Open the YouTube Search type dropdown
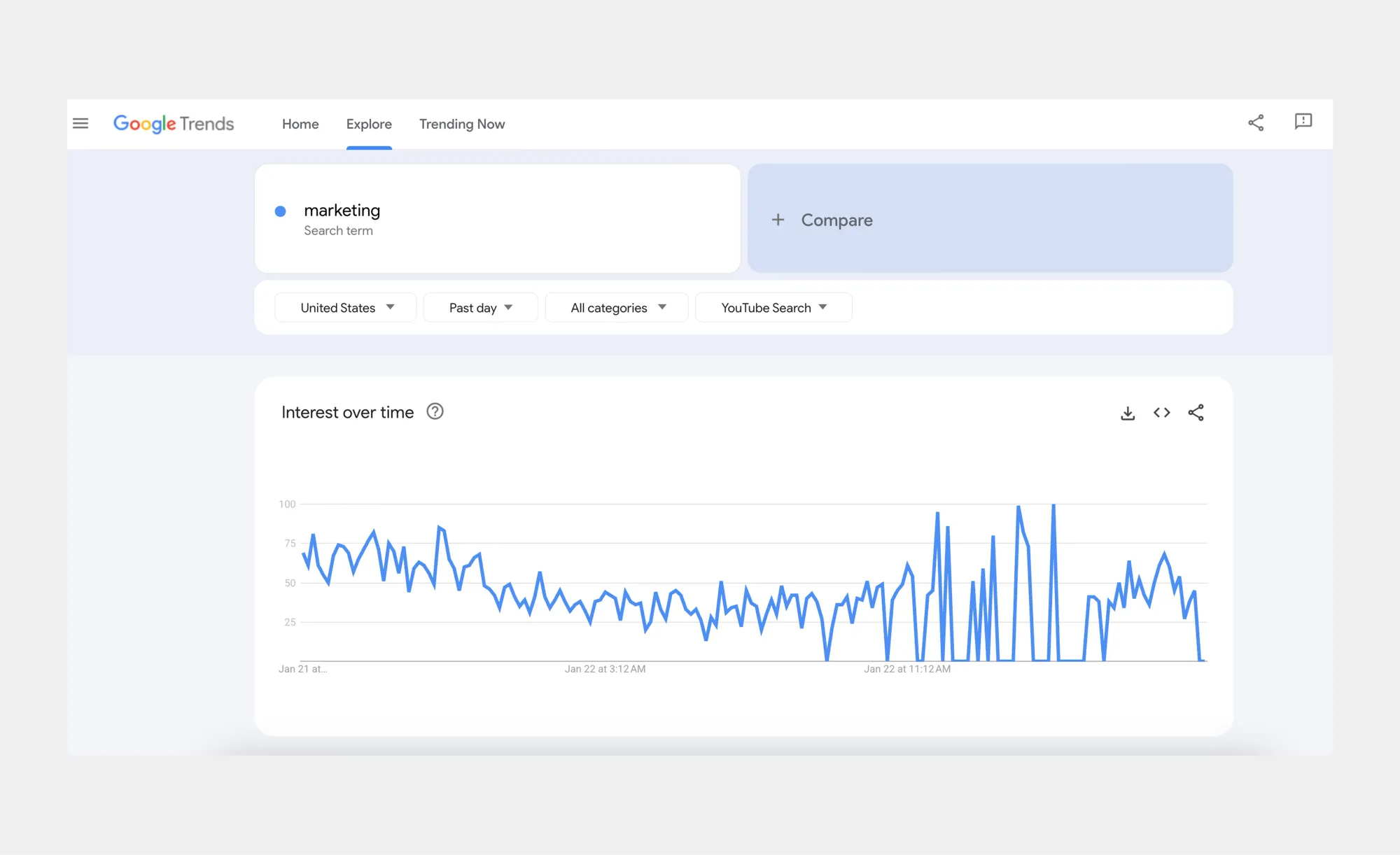This screenshot has height=855, width=1400. pos(773,308)
